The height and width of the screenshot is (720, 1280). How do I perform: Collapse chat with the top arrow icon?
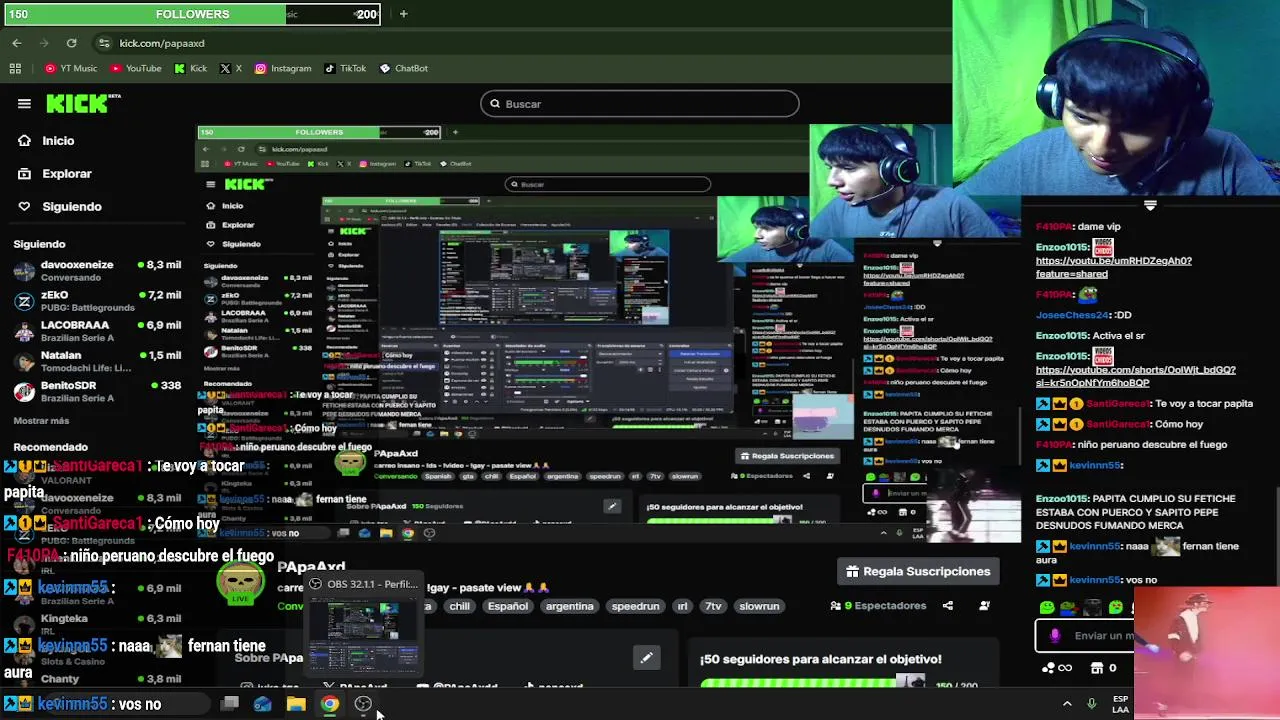(1150, 205)
